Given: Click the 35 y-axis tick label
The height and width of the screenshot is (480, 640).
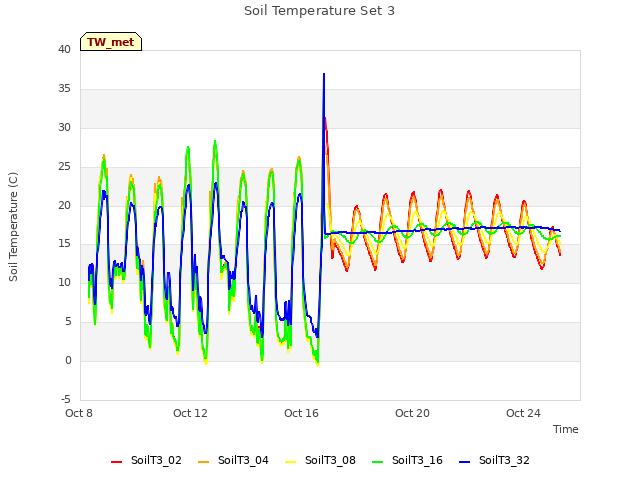Looking at the screenshot, I should 64,89.
